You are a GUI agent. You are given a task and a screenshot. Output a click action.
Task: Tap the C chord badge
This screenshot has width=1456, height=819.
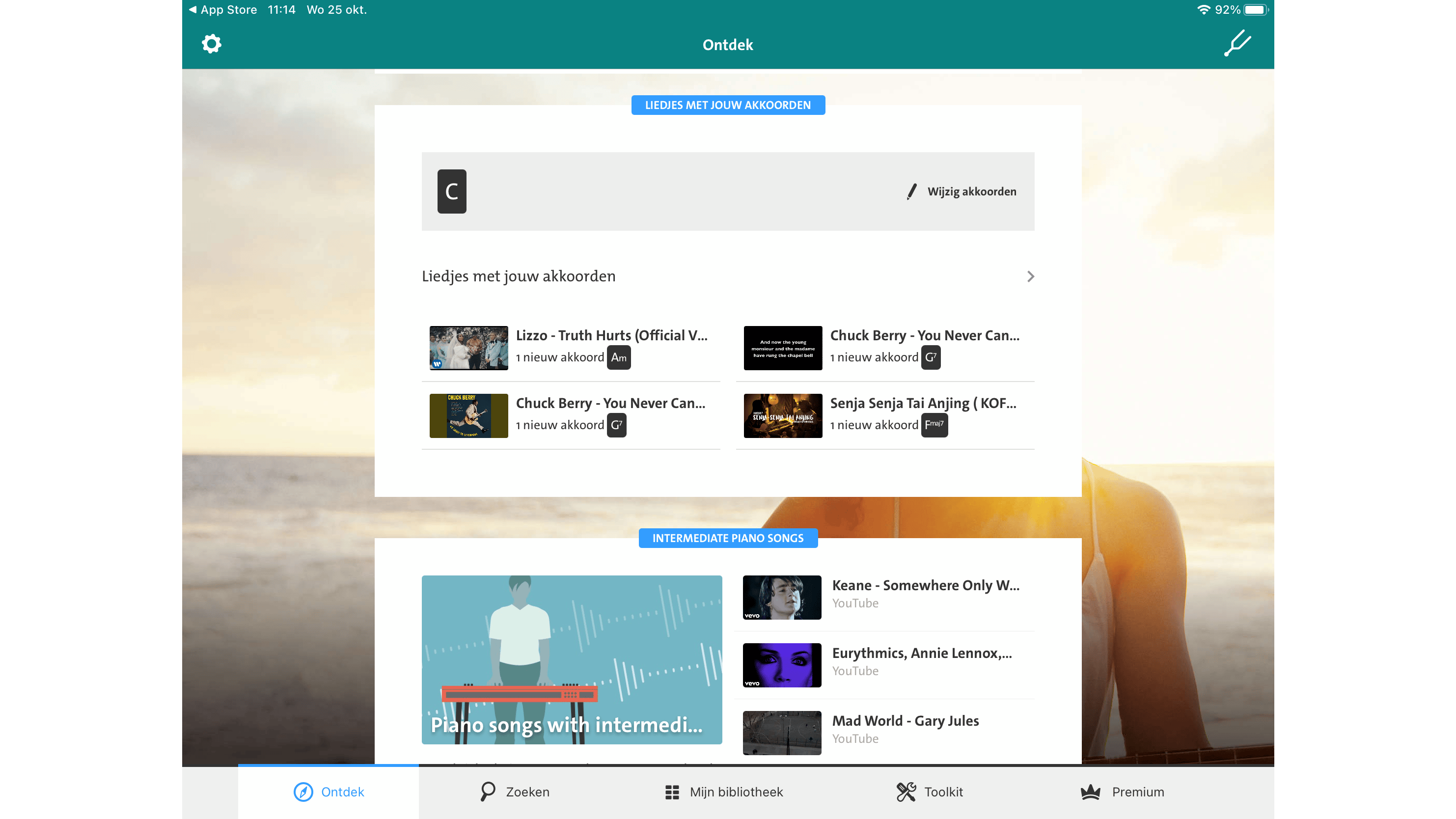pos(452,191)
